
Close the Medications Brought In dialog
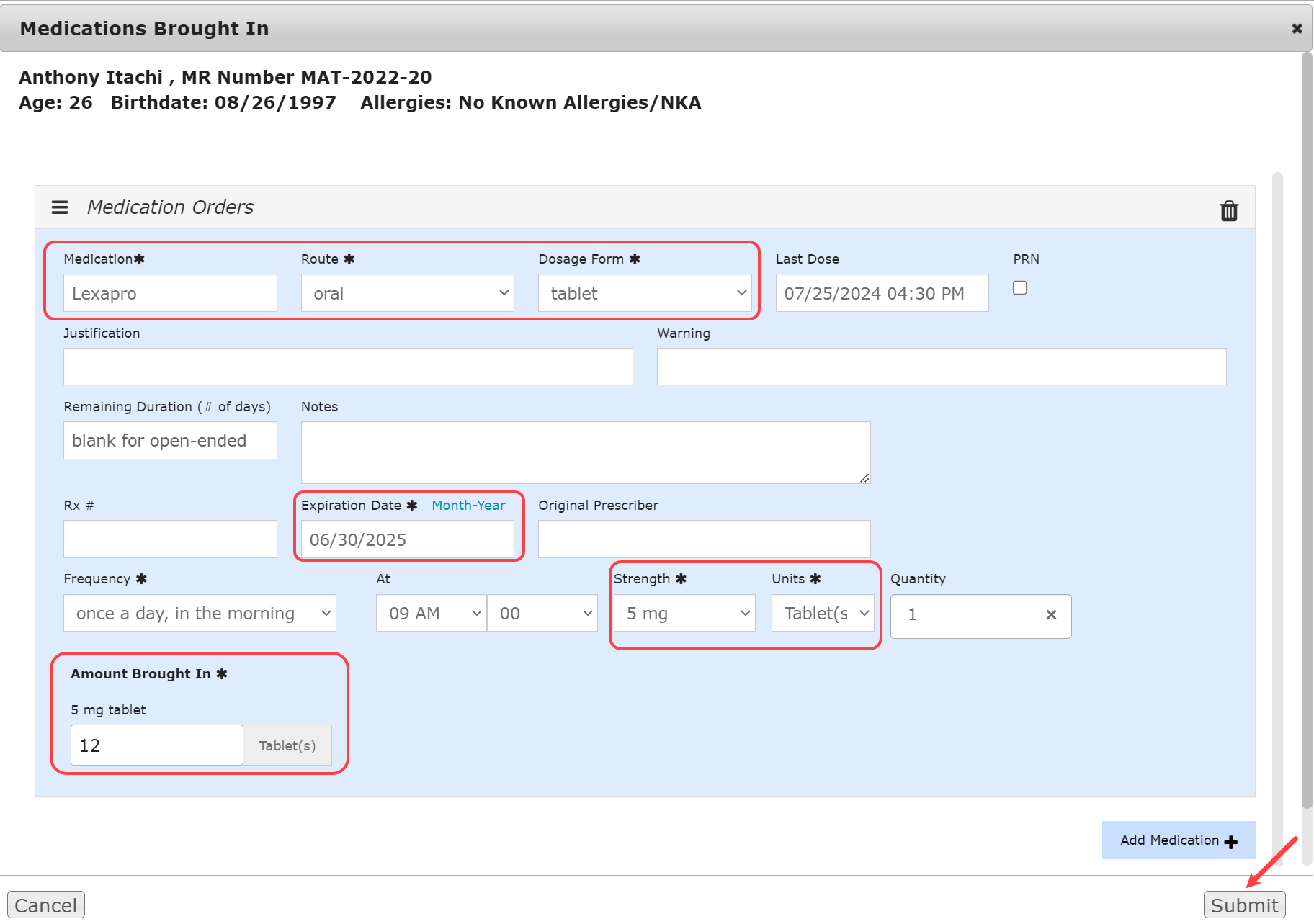point(1296,29)
